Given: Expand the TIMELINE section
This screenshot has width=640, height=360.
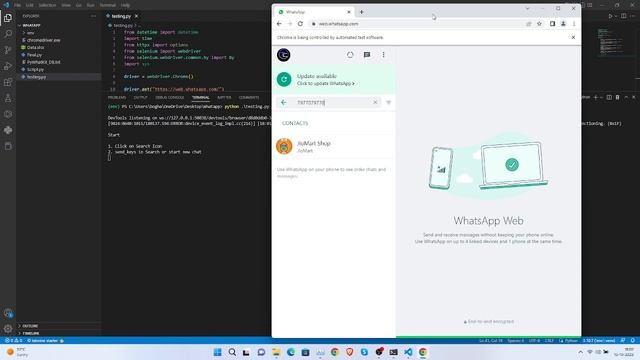Looking at the screenshot, I should 30,333.
